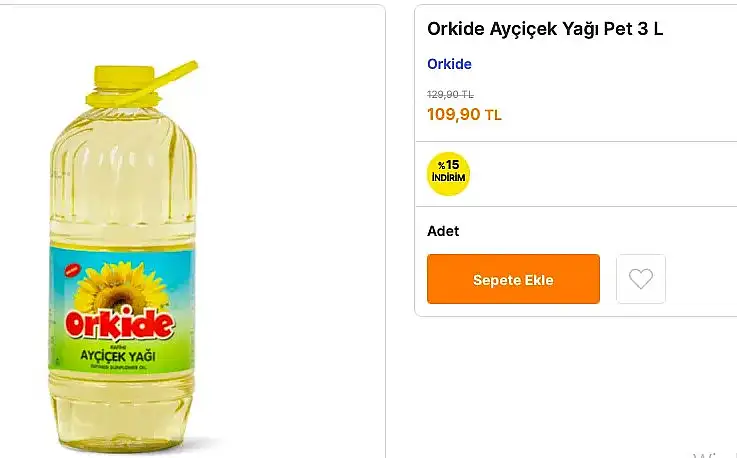
Task: Click the sunflower picture on the bottle label
Action: (x=121, y=287)
